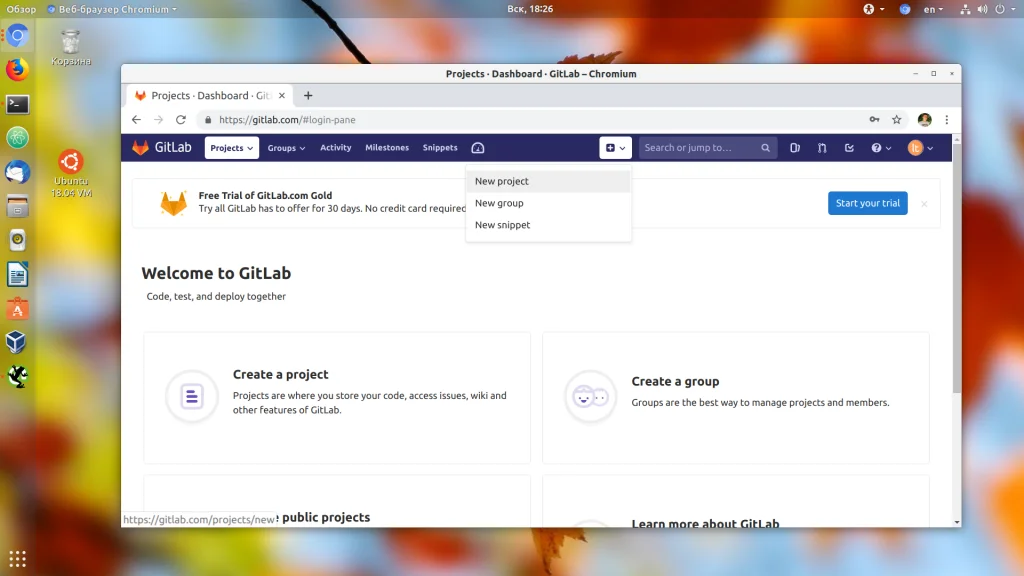
Task: Bookmark this page with star icon
Action: pyautogui.click(x=897, y=120)
